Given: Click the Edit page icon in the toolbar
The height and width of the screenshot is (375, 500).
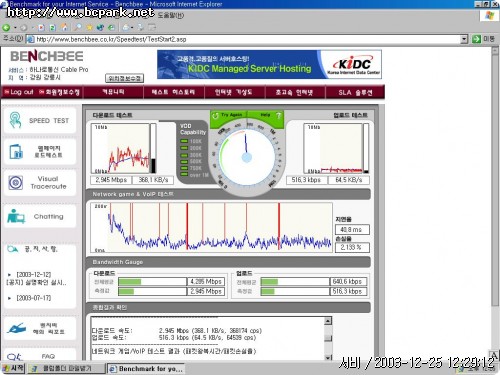Looking at the screenshot, I should 152,27.
